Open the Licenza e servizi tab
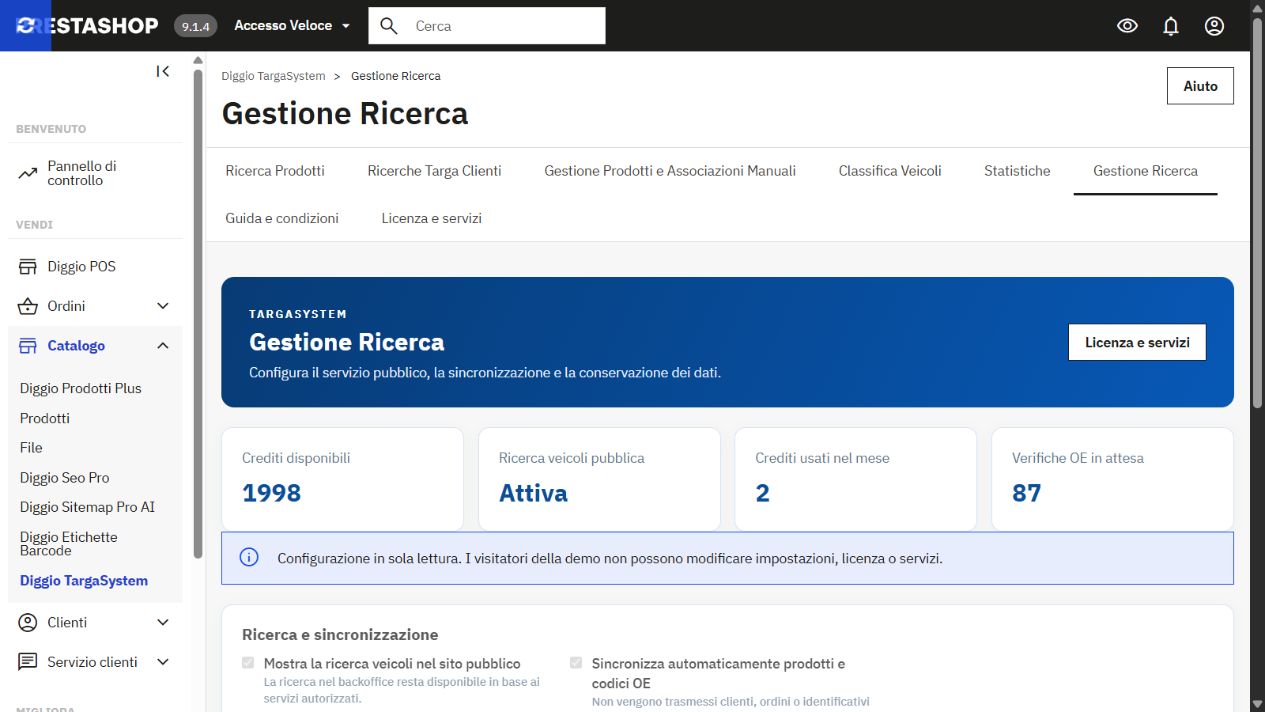The width and height of the screenshot is (1265, 712). click(x=432, y=218)
